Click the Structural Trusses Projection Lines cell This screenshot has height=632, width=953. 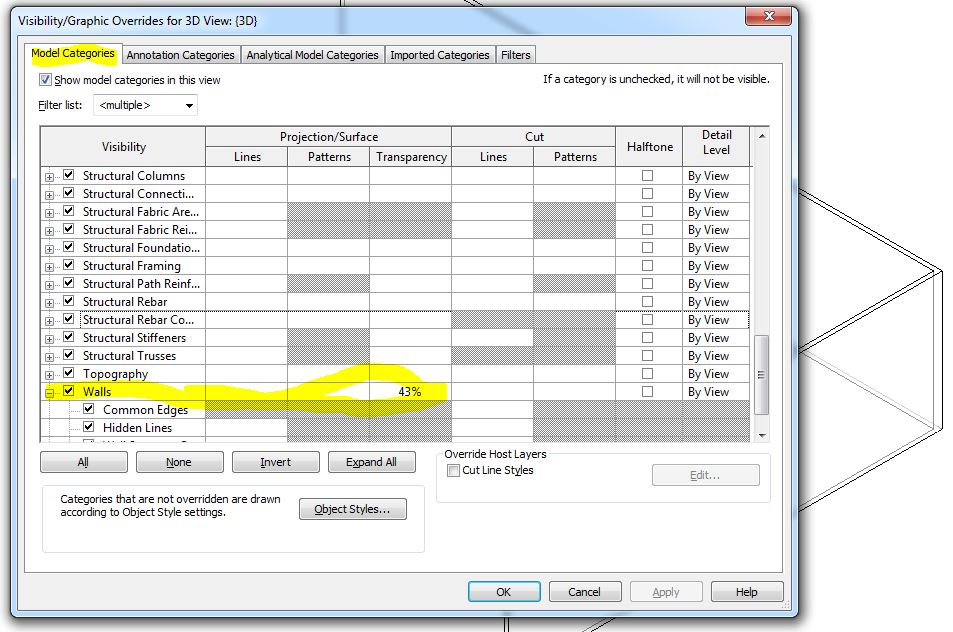tap(247, 356)
